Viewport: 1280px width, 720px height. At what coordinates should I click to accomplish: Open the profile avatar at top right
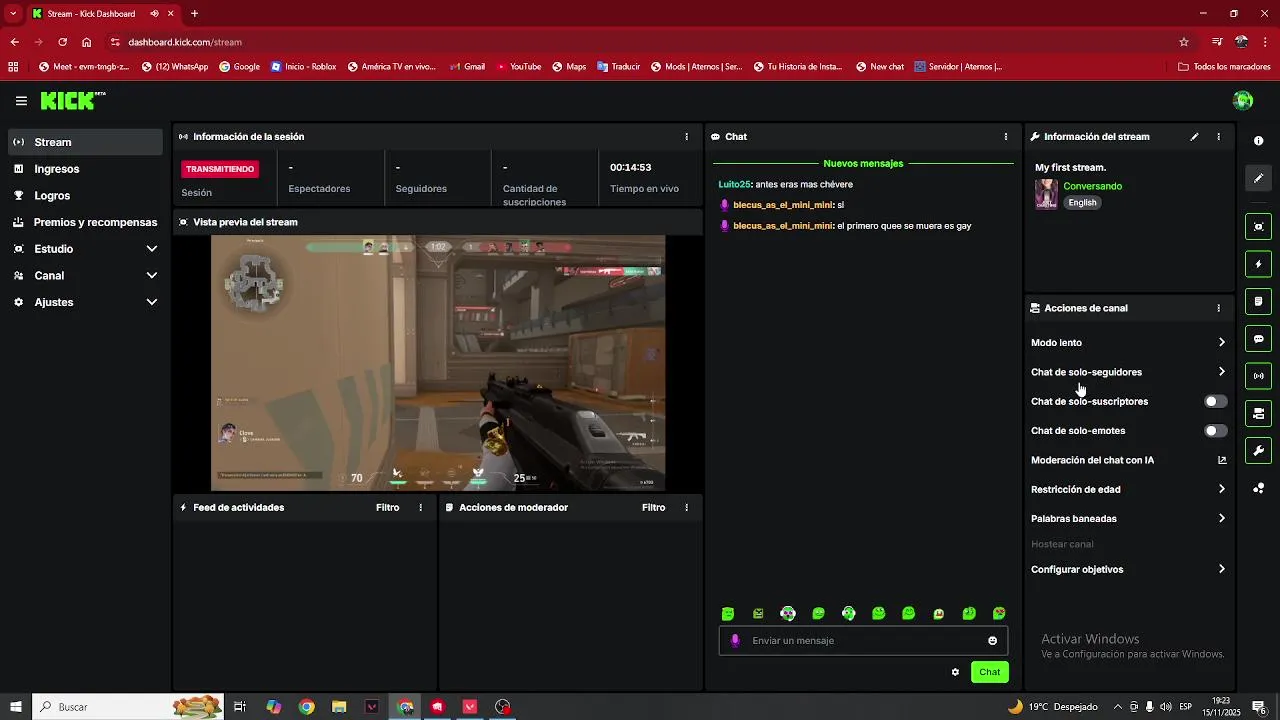click(x=1243, y=100)
